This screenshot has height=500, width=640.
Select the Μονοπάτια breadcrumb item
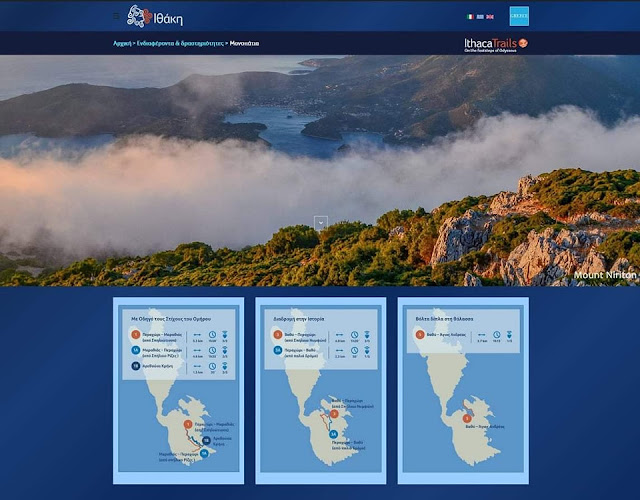click(x=245, y=44)
